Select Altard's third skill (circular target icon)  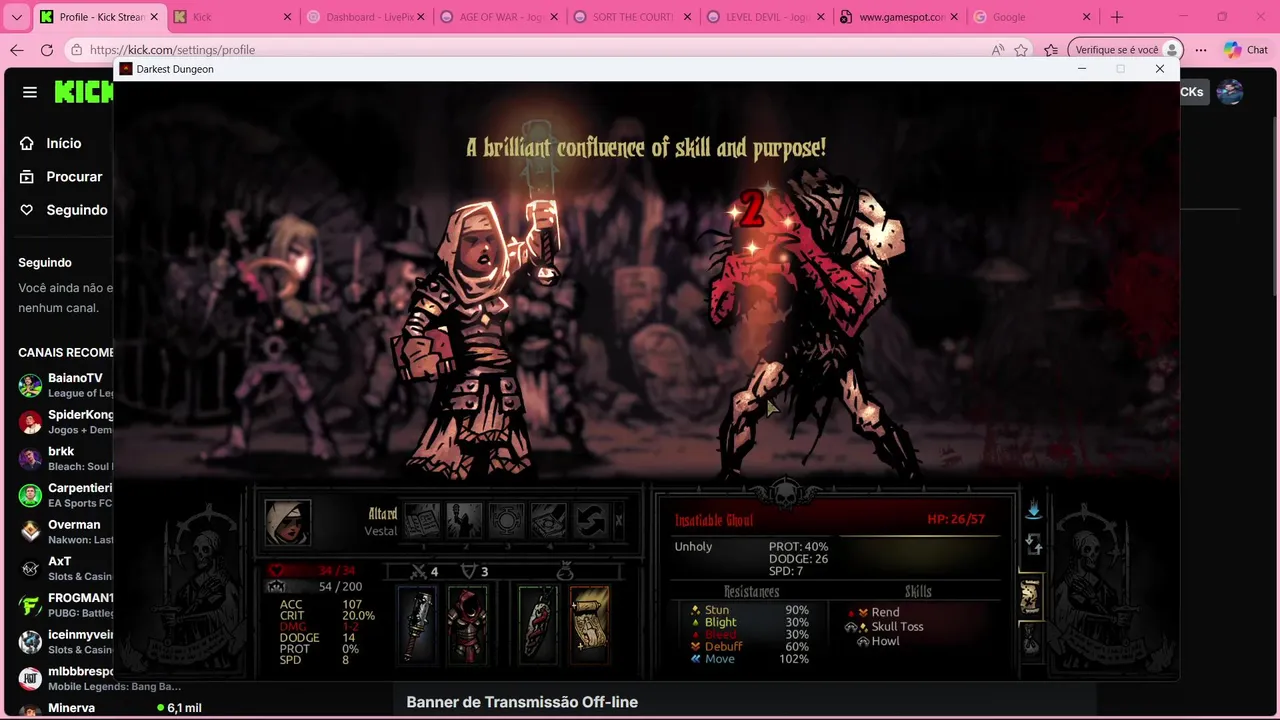[x=506, y=520]
